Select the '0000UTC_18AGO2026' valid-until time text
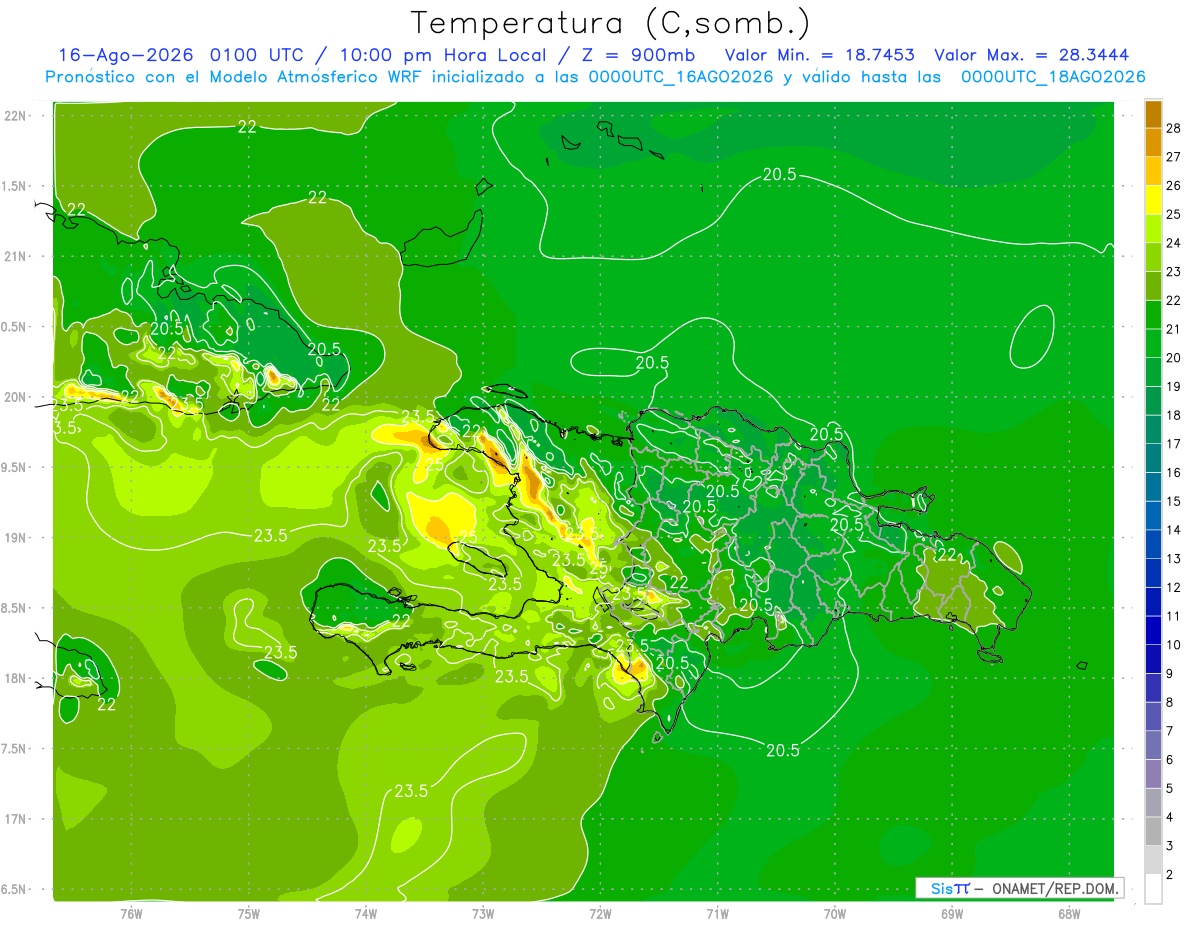1200x927 pixels. (1052, 77)
